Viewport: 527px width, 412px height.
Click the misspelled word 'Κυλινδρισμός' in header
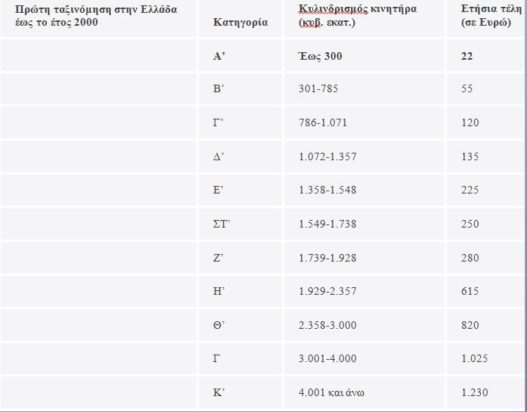coord(333,9)
